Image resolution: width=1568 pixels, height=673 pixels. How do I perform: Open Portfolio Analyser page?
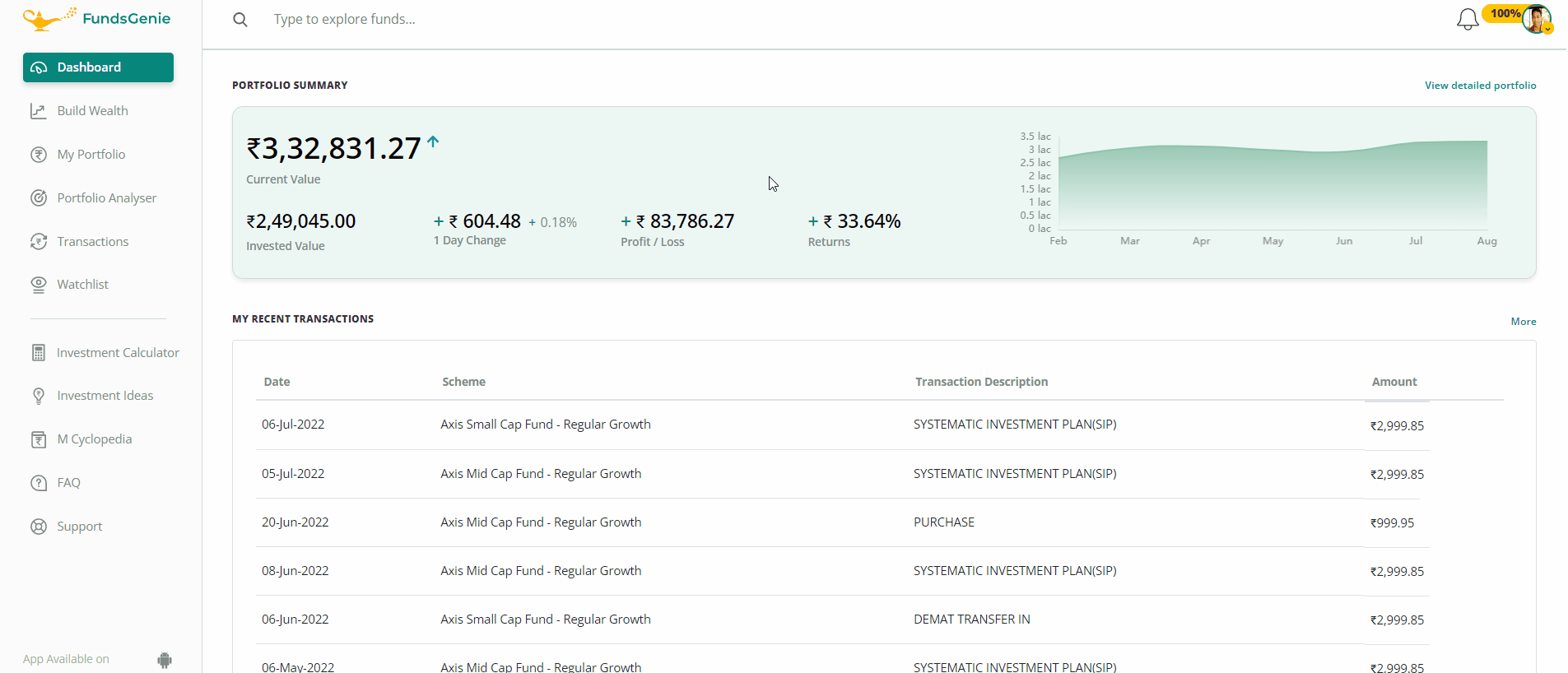(x=107, y=198)
